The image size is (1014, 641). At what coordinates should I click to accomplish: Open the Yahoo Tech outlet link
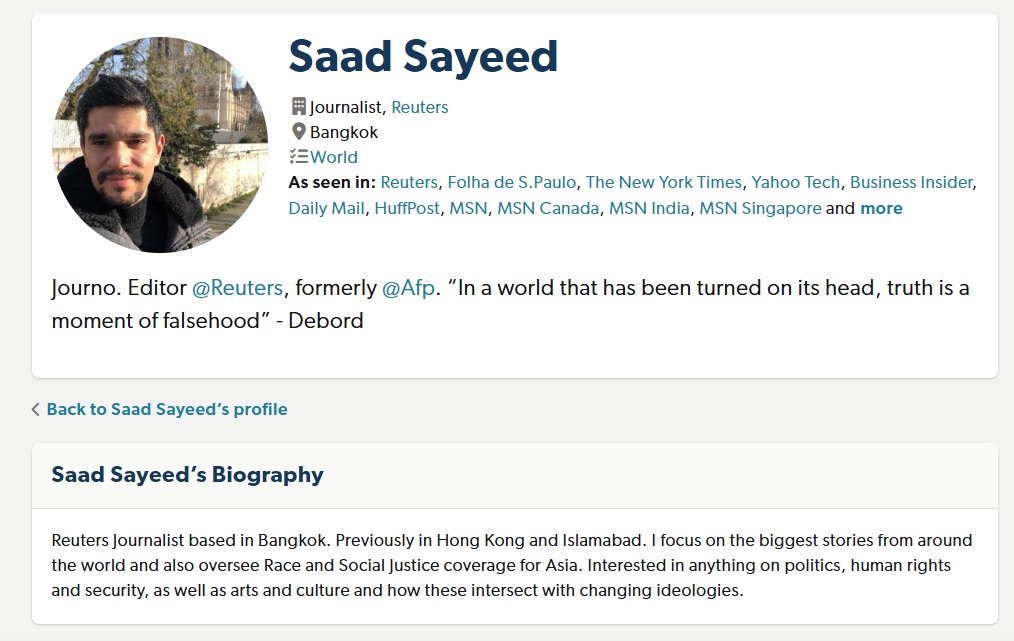pos(796,182)
